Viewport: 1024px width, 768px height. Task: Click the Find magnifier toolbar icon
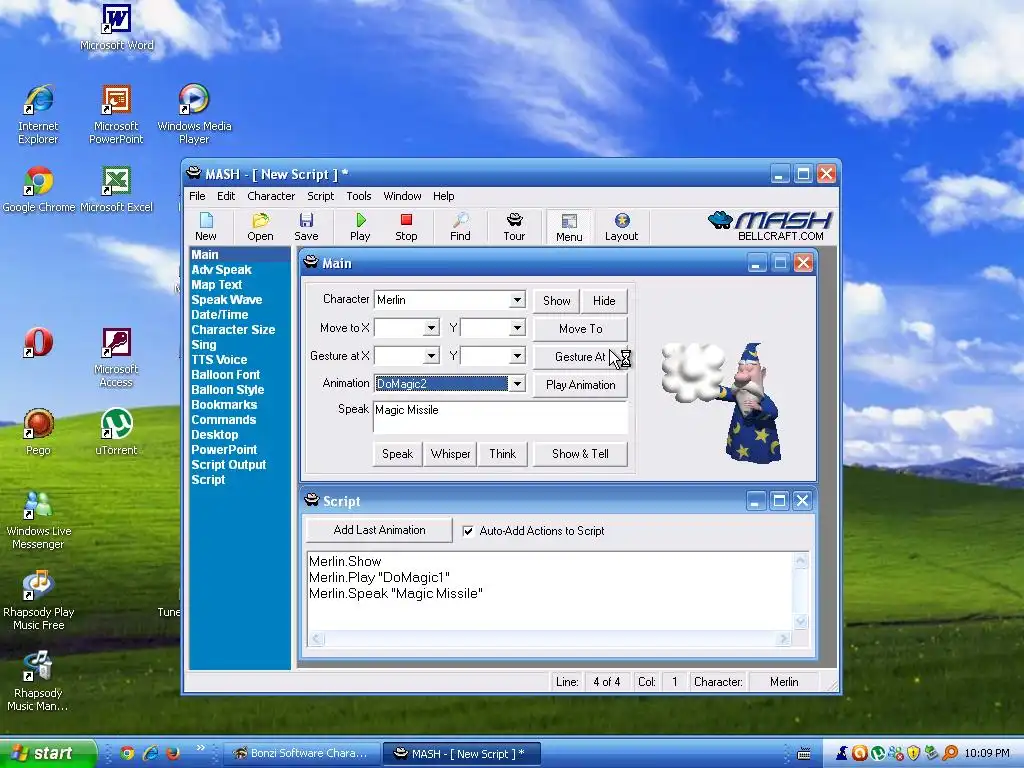tap(460, 227)
